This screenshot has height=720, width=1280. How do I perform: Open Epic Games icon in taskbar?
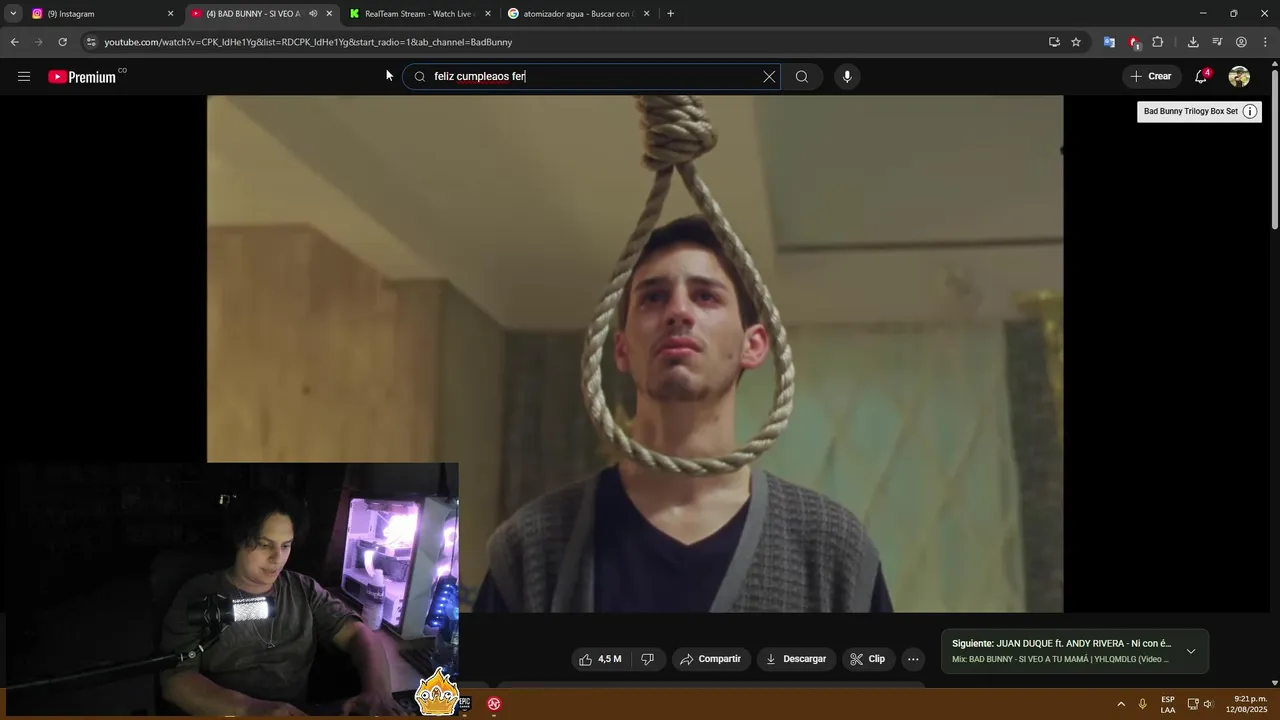(x=464, y=704)
